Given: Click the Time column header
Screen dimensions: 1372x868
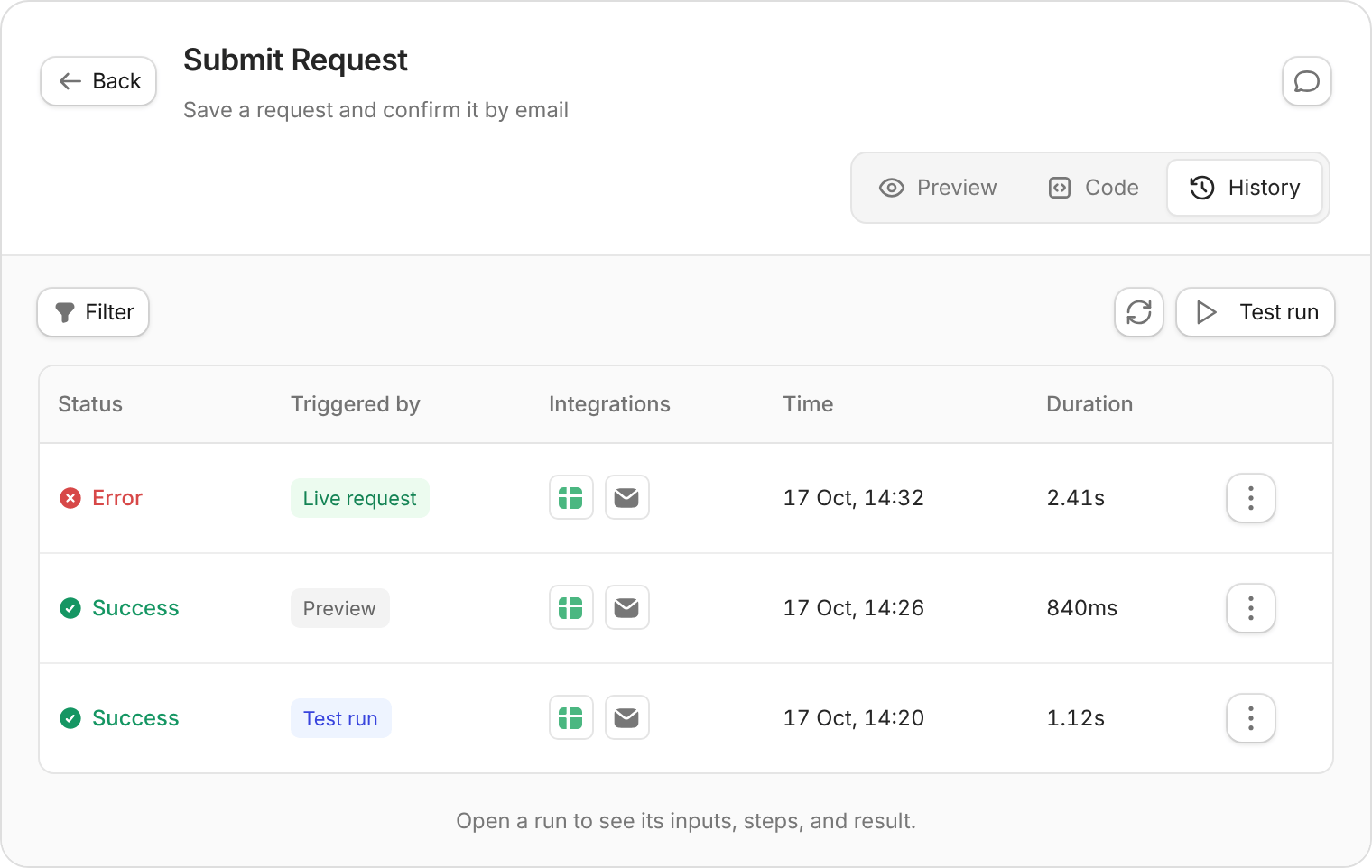Looking at the screenshot, I should pyautogui.click(x=809, y=404).
